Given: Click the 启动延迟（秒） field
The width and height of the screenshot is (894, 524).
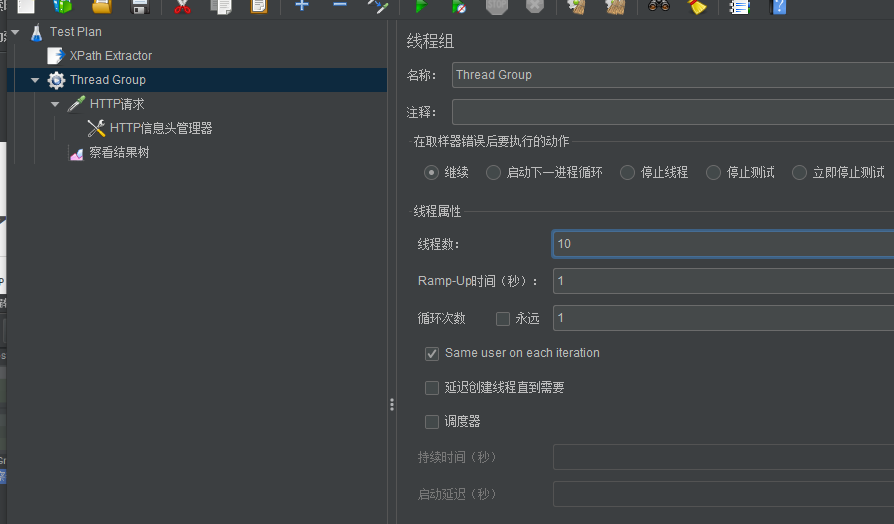Looking at the screenshot, I should point(724,494).
